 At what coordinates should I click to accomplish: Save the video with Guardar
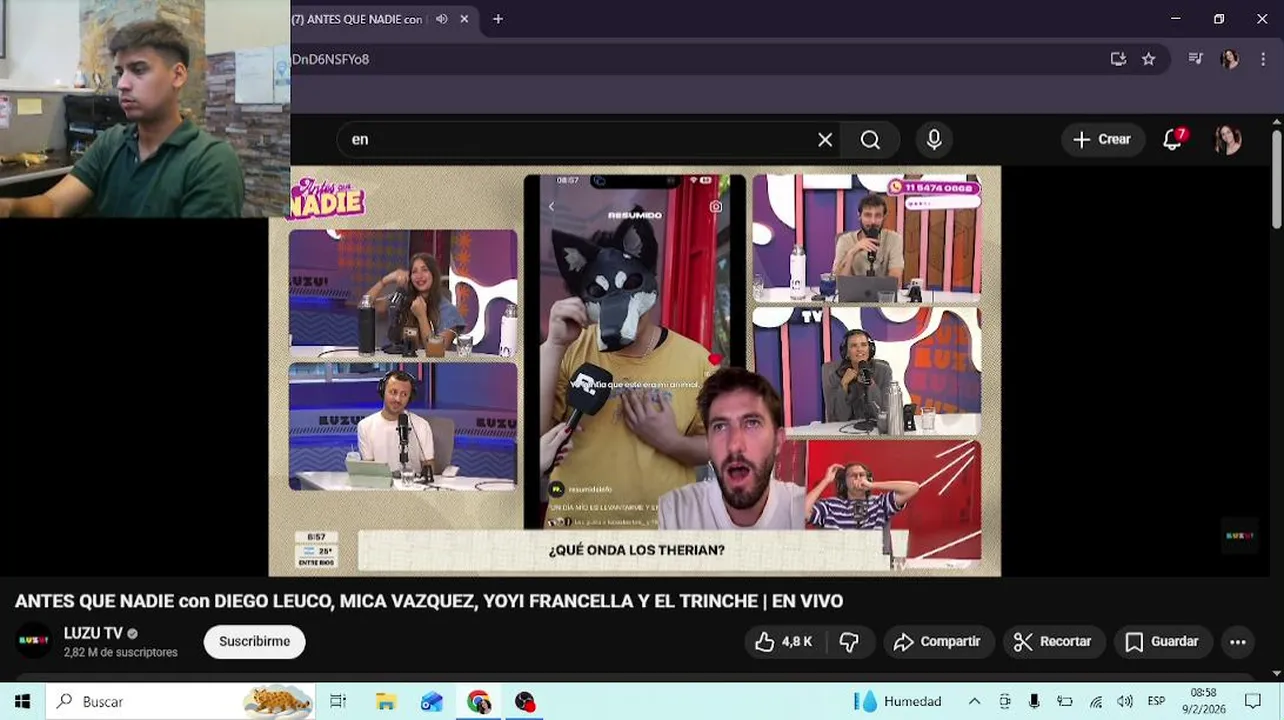pos(1162,642)
